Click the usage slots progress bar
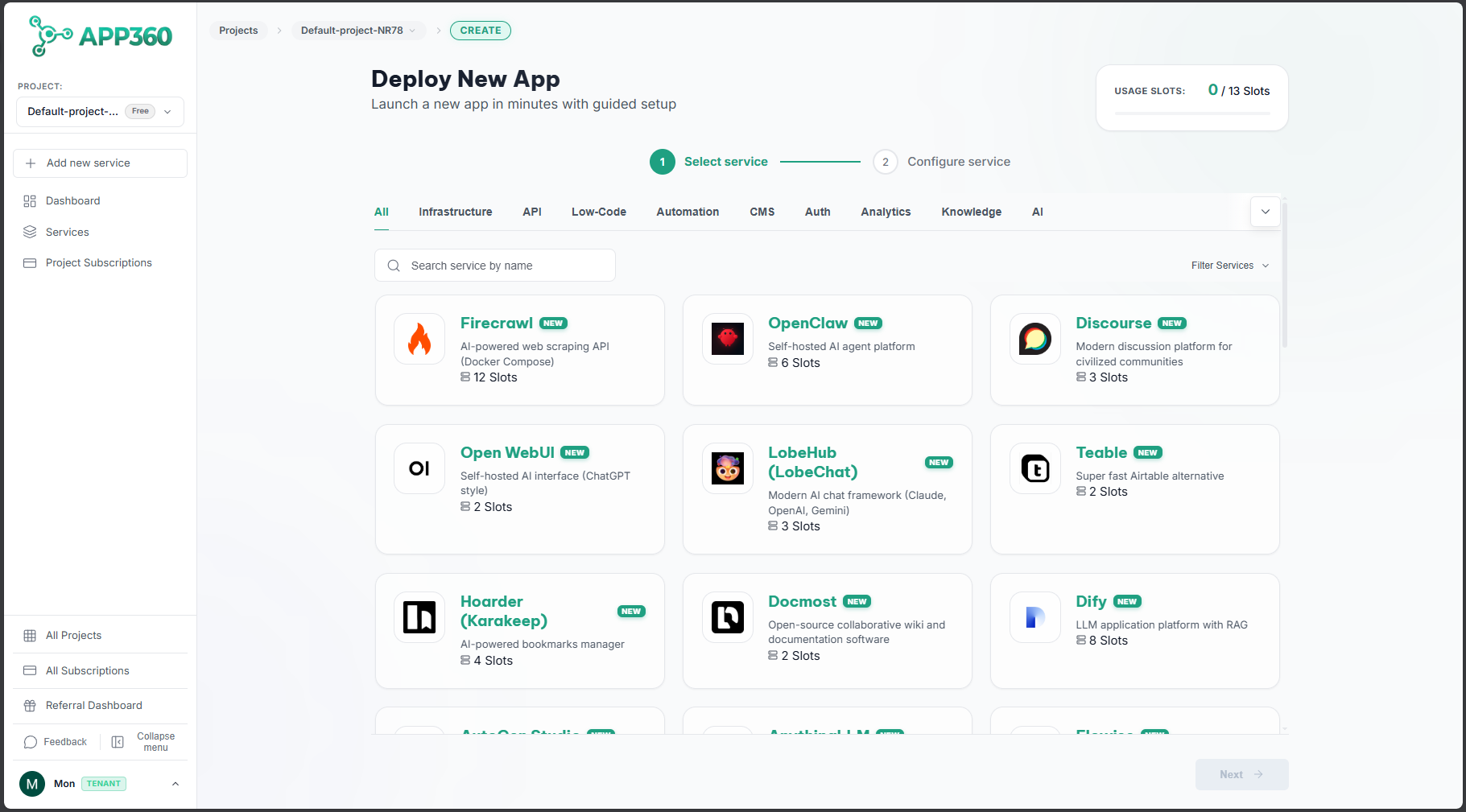The image size is (1466, 812). (x=1192, y=113)
